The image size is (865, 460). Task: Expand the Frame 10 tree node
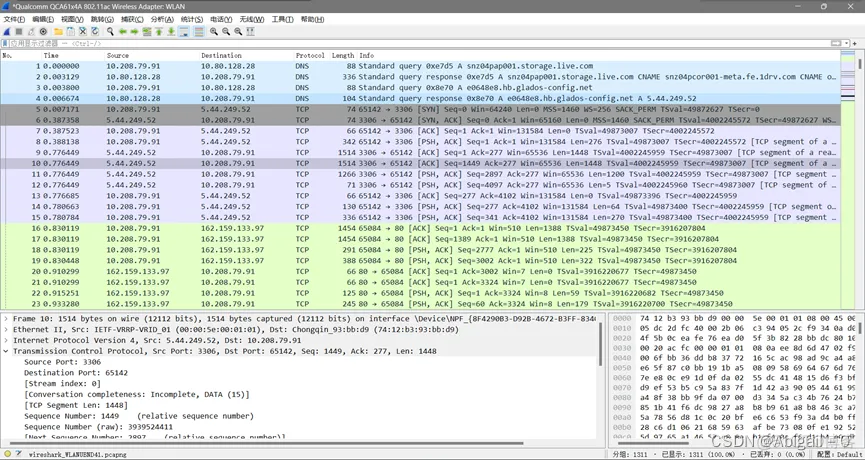(6, 319)
